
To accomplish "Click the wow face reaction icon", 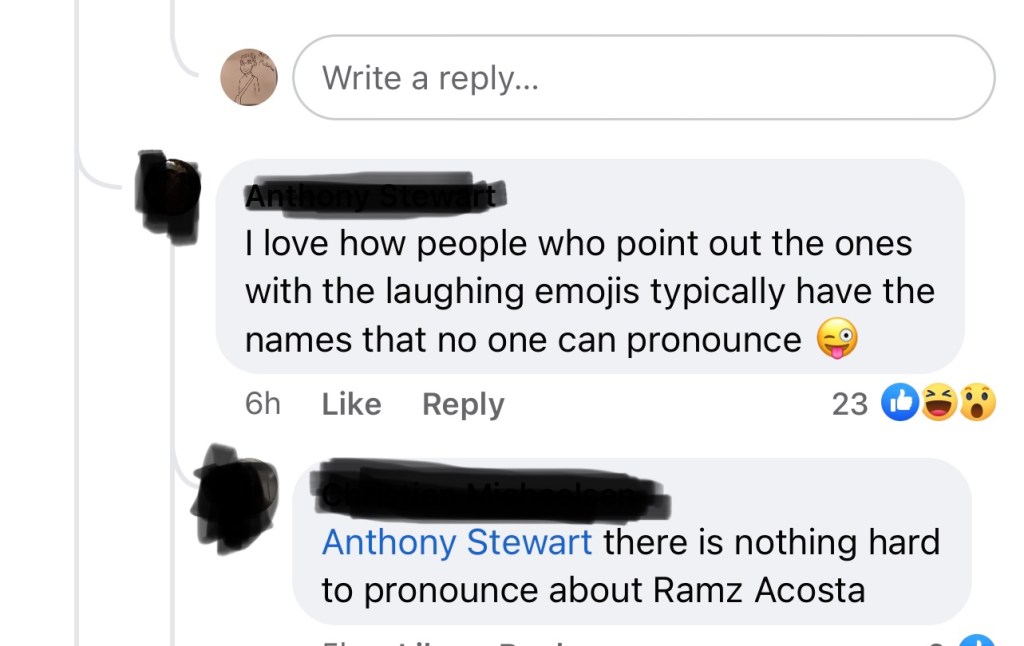I will click(x=976, y=403).
